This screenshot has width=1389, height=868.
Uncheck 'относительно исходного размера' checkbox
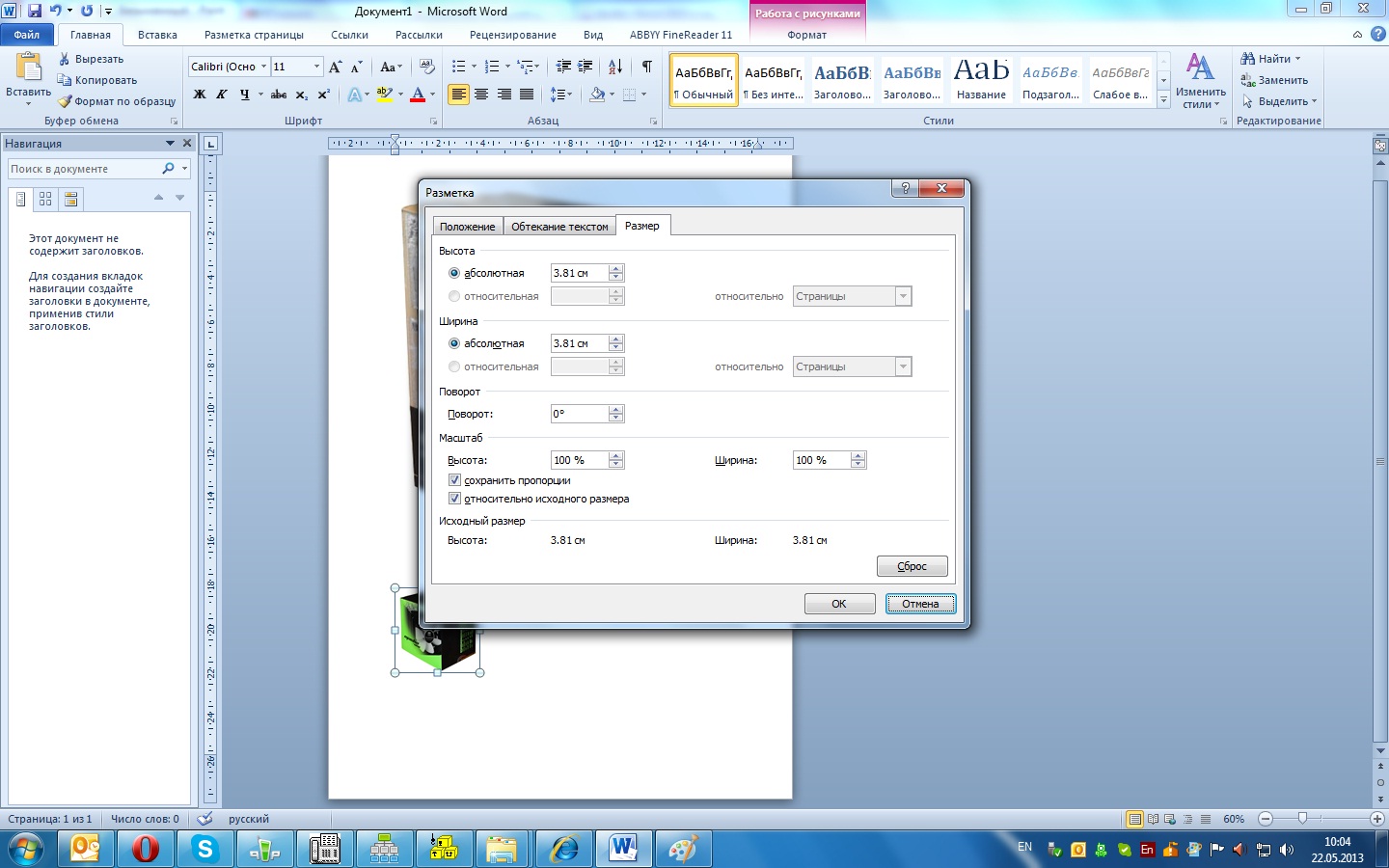point(454,499)
